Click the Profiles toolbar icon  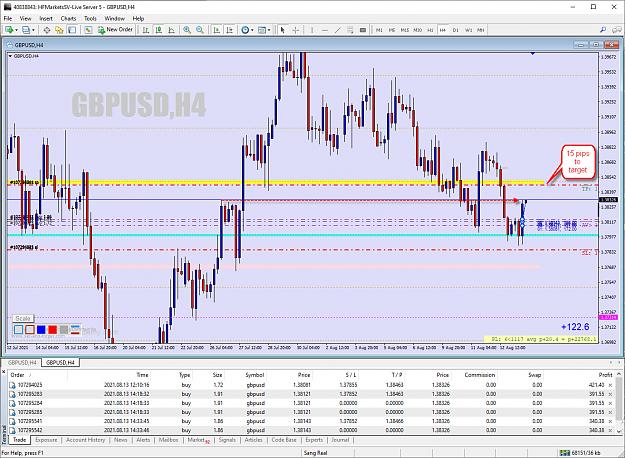[x=26, y=30]
